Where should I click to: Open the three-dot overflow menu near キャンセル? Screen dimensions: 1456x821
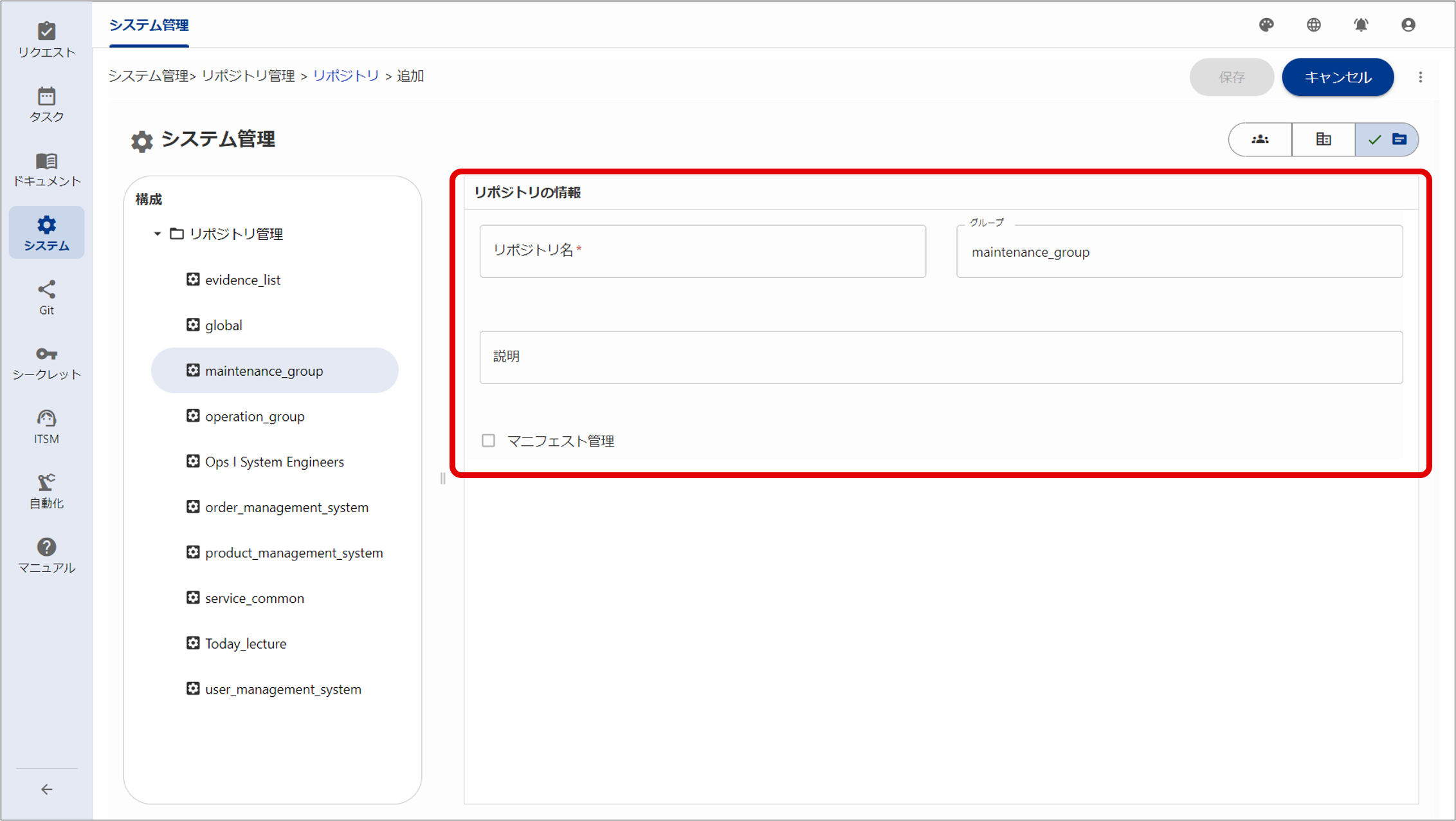(1421, 77)
